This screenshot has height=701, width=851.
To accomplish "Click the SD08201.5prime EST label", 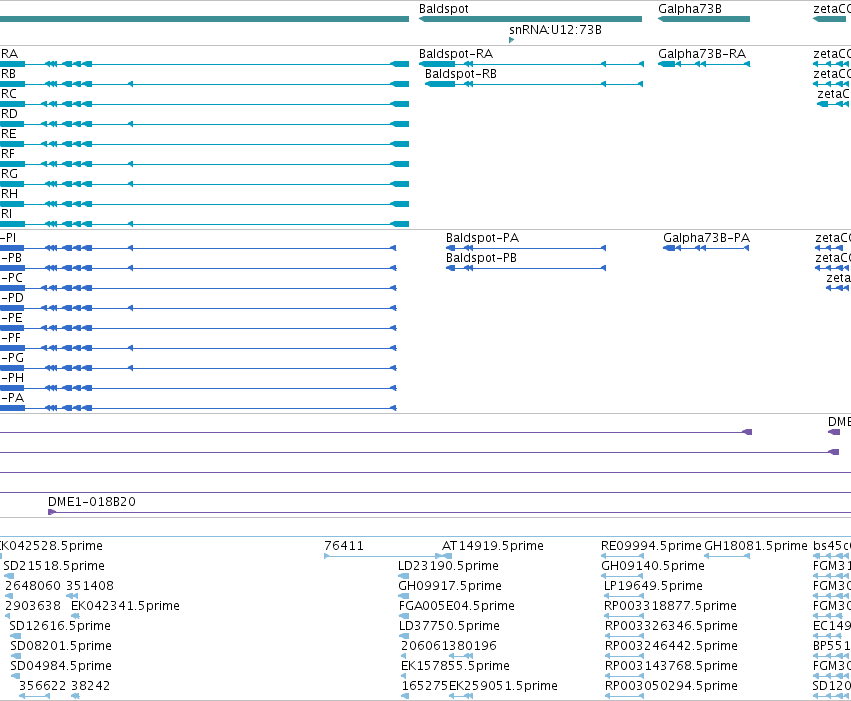I will (x=61, y=646).
